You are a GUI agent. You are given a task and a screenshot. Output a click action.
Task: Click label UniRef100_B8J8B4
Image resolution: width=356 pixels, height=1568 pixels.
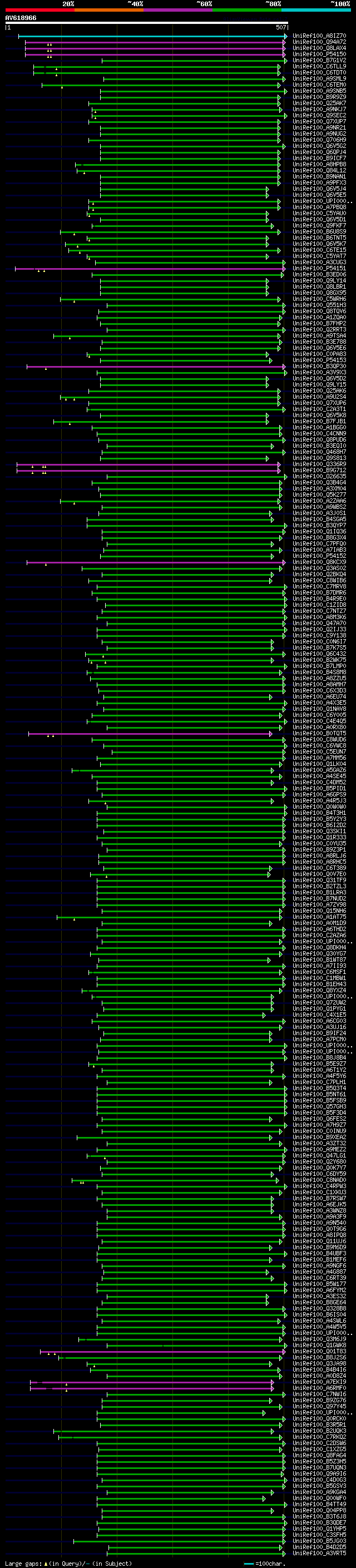(x=319, y=1058)
